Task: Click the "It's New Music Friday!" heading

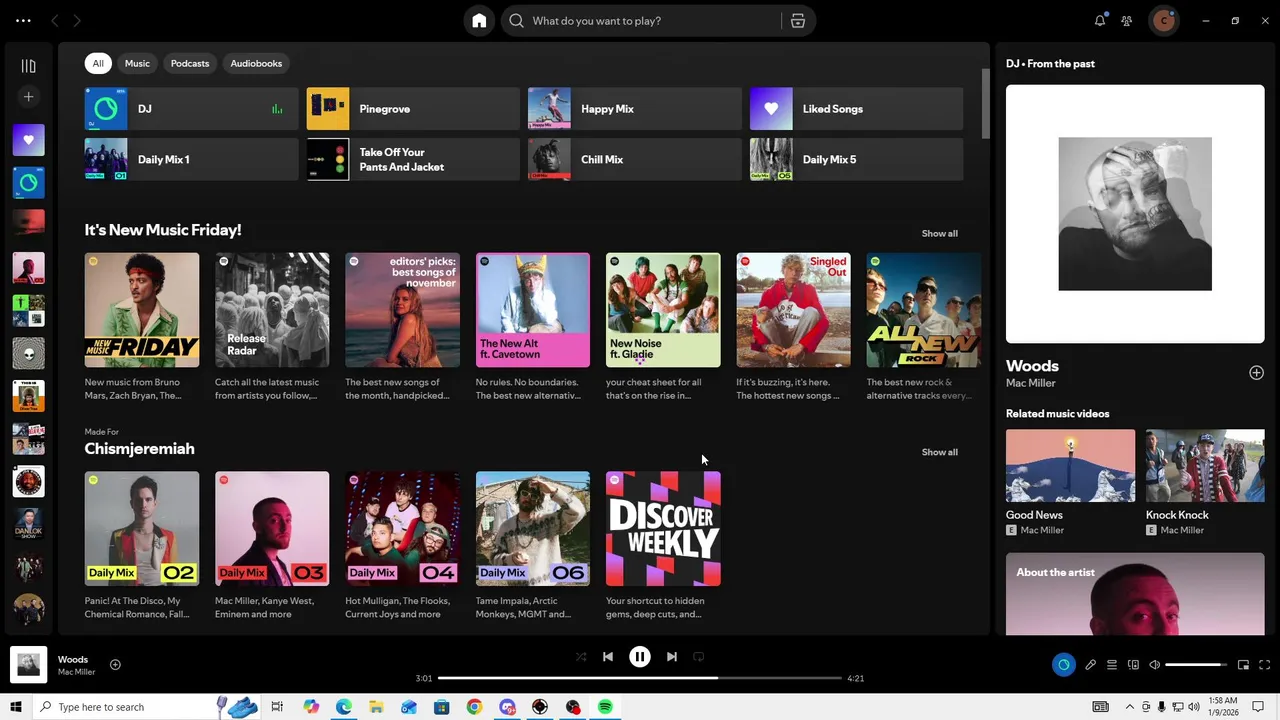Action: coord(163,230)
